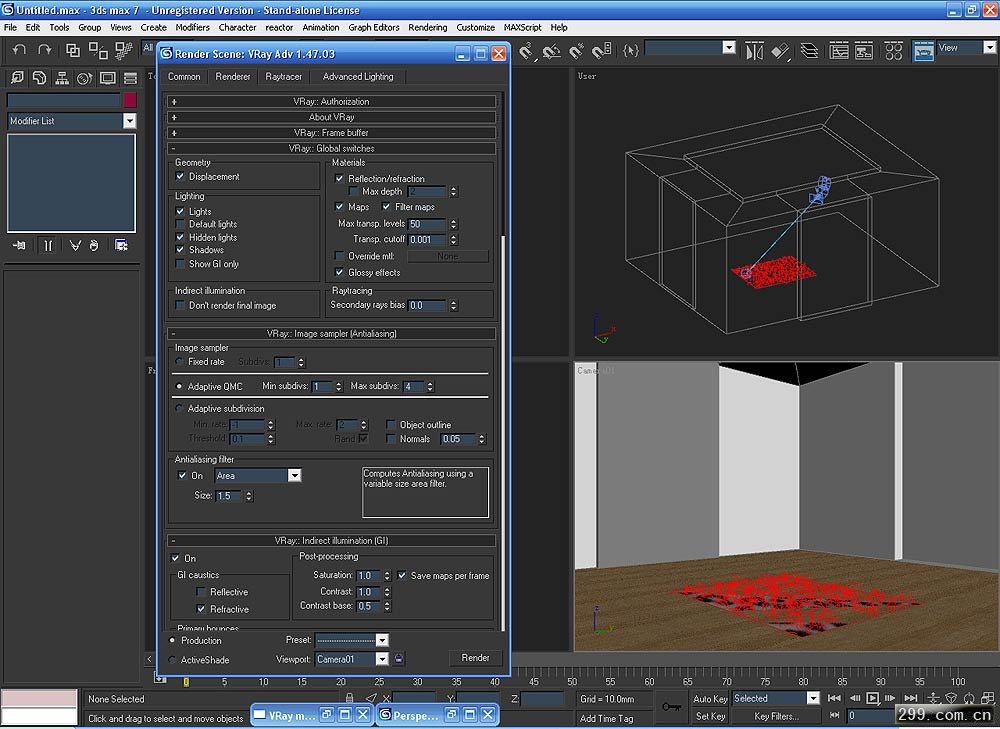The image size is (1000, 729).
Task: Enable the Show GI only checkbox
Action: click(180, 263)
